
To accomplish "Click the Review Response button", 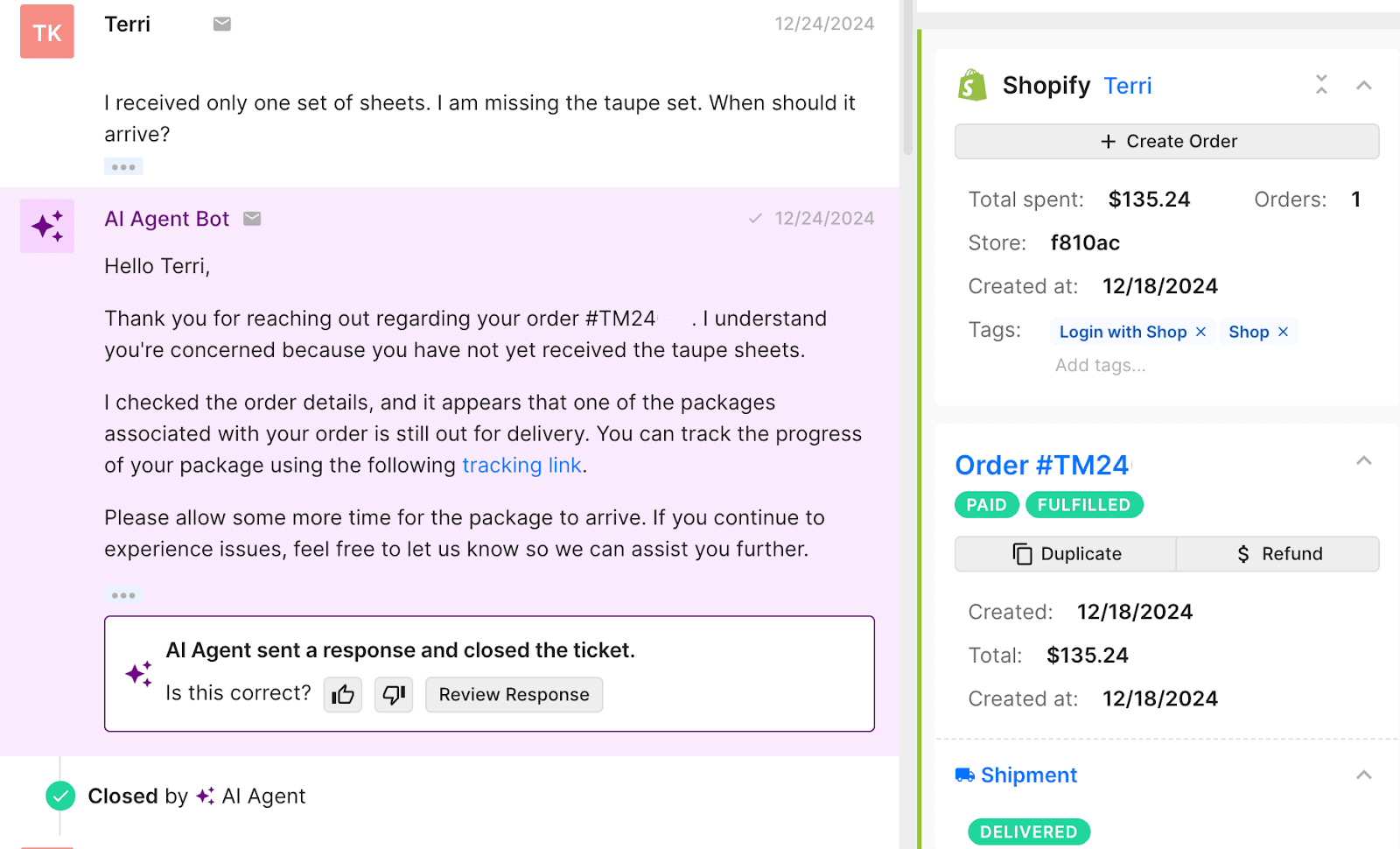I will click(514, 694).
